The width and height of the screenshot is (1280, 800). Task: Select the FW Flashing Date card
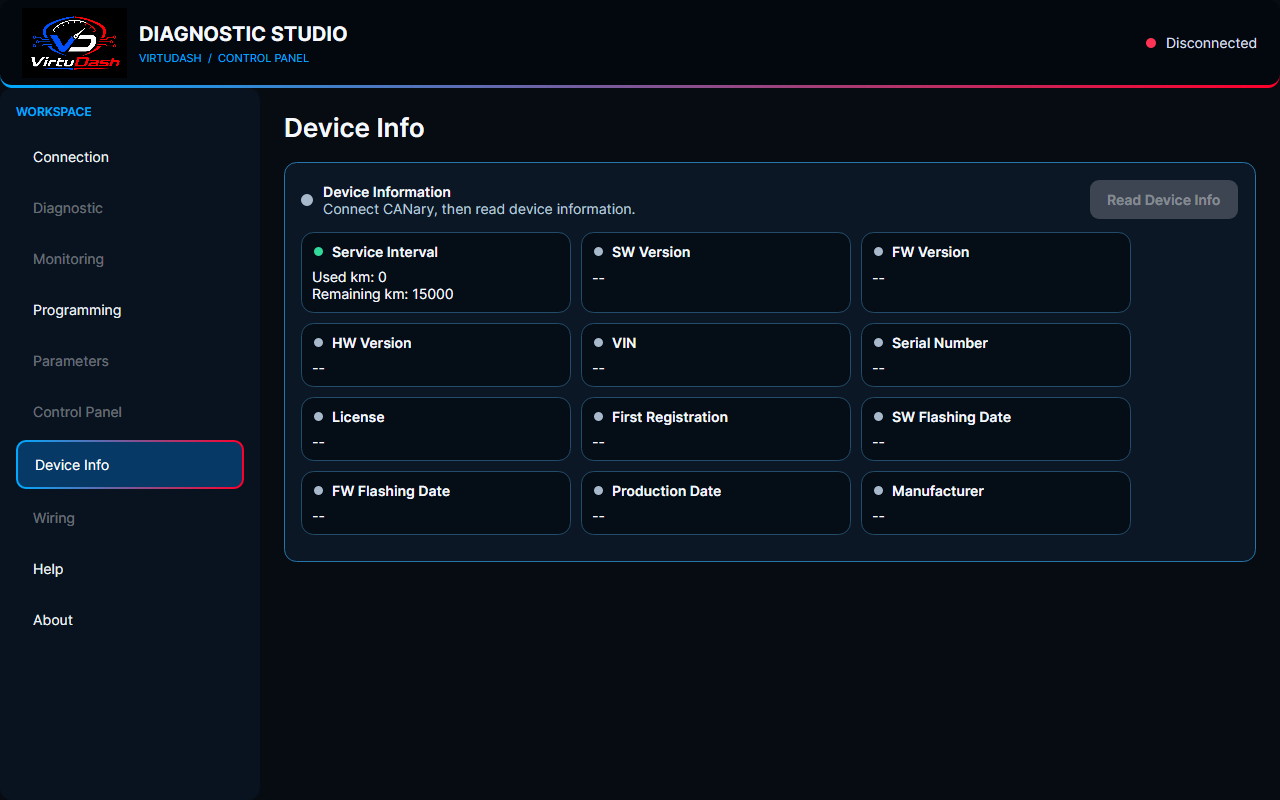tap(436, 503)
